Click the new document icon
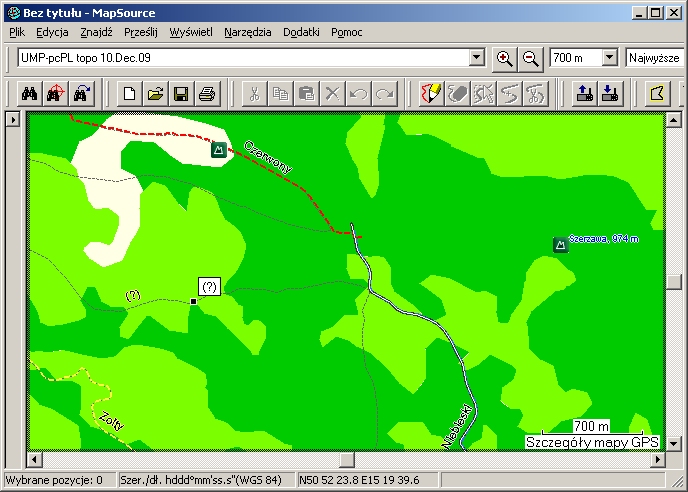The image size is (688, 492). [129, 94]
